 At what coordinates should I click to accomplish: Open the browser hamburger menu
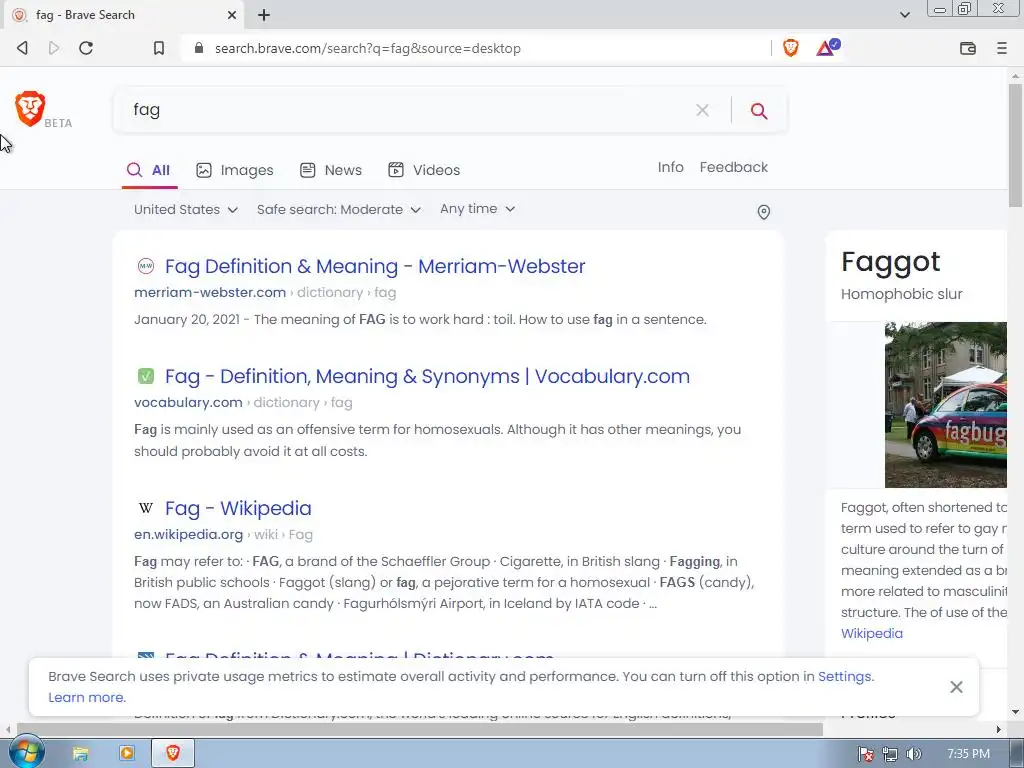tap(1002, 48)
